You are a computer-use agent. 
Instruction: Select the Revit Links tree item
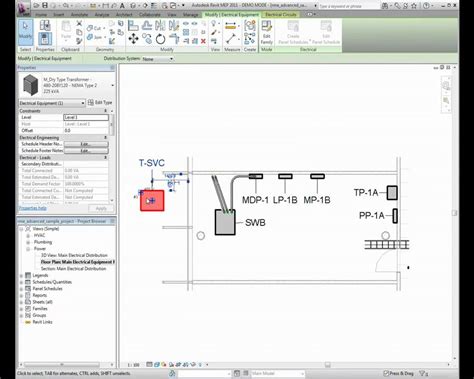tap(42, 322)
